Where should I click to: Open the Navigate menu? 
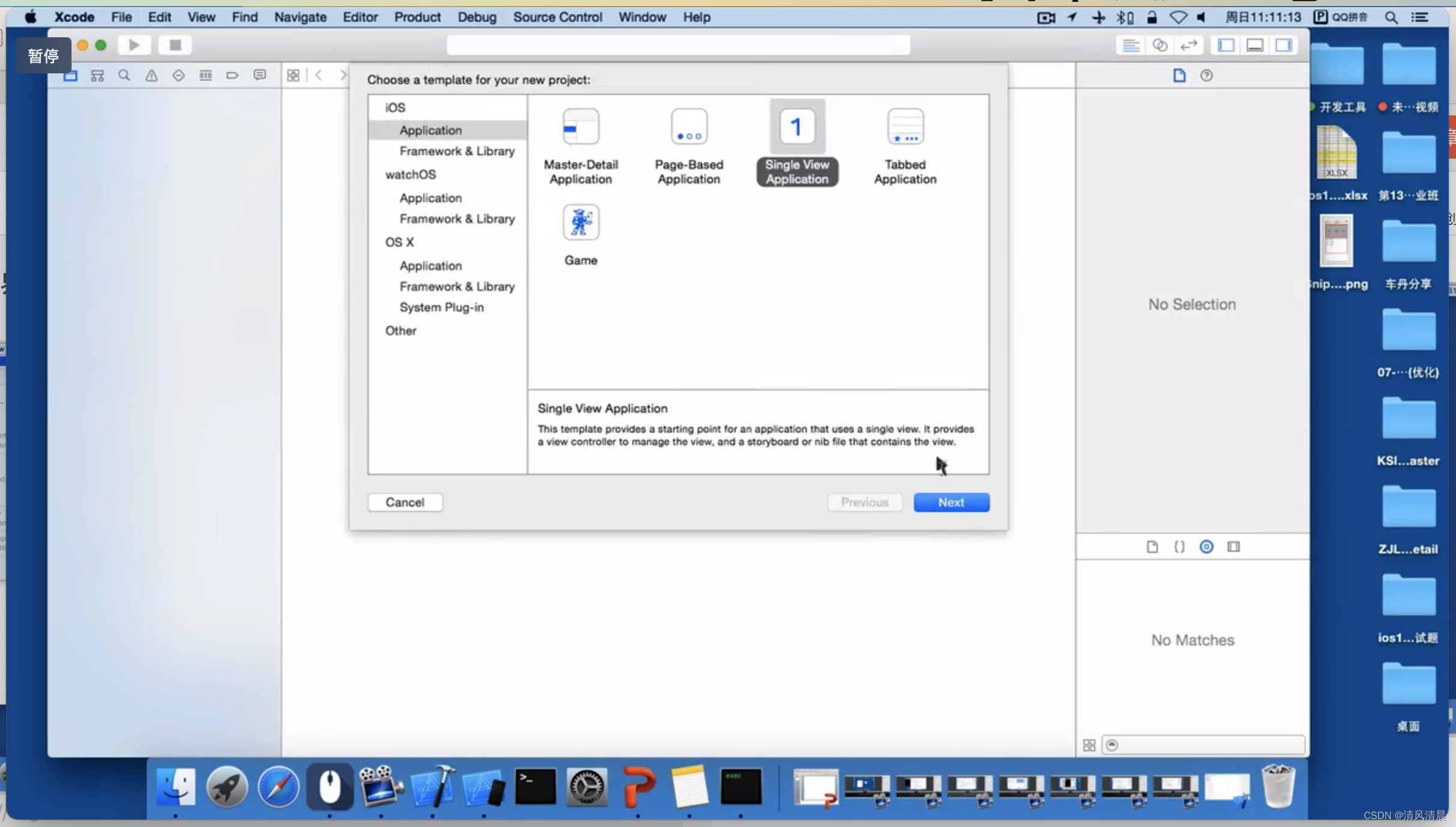point(300,17)
